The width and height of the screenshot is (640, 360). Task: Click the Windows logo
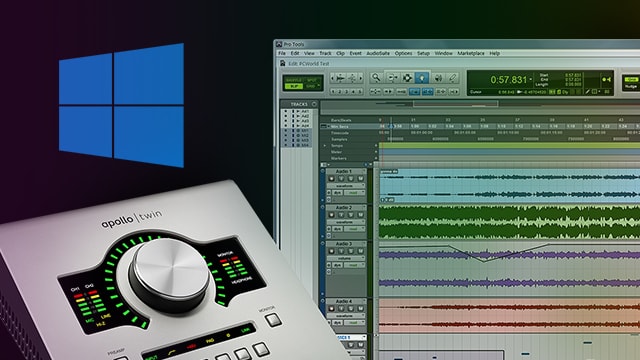pos(121,105)
